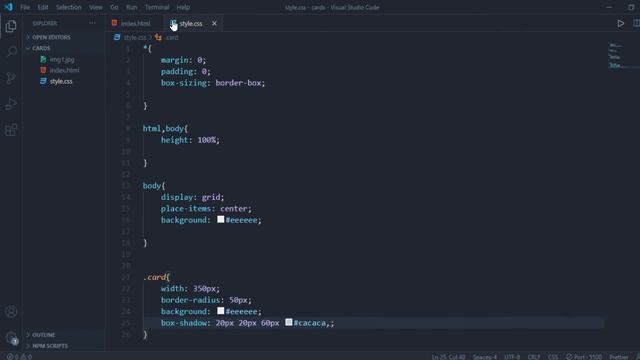Click the Prettier status bar item

click(619, 357)
